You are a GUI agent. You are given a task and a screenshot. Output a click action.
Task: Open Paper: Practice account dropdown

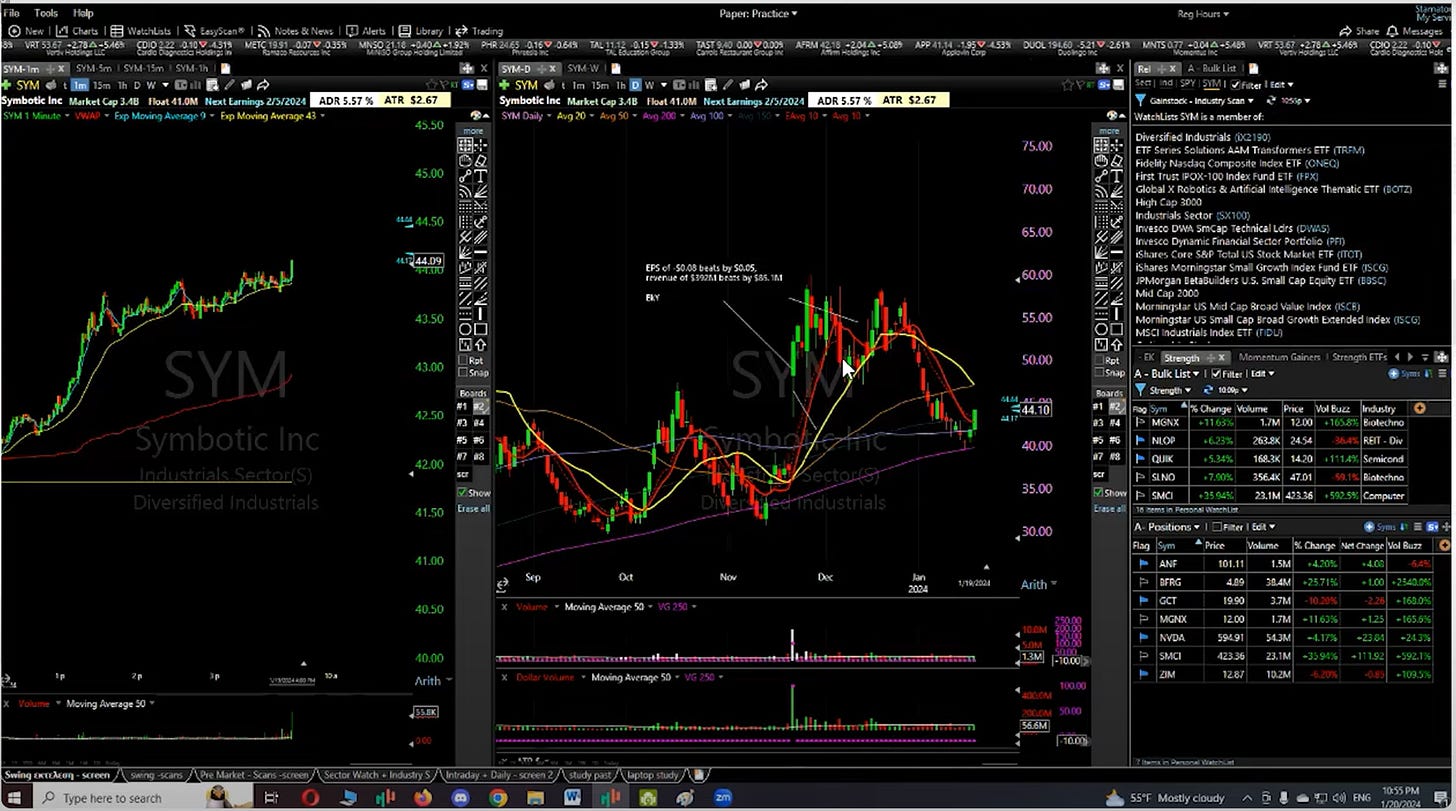tap(758, 14)
